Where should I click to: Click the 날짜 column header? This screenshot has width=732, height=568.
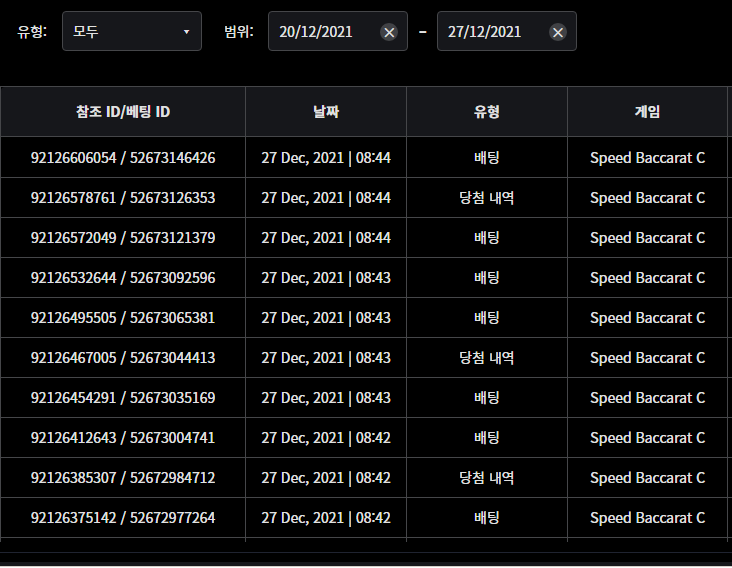326,112
